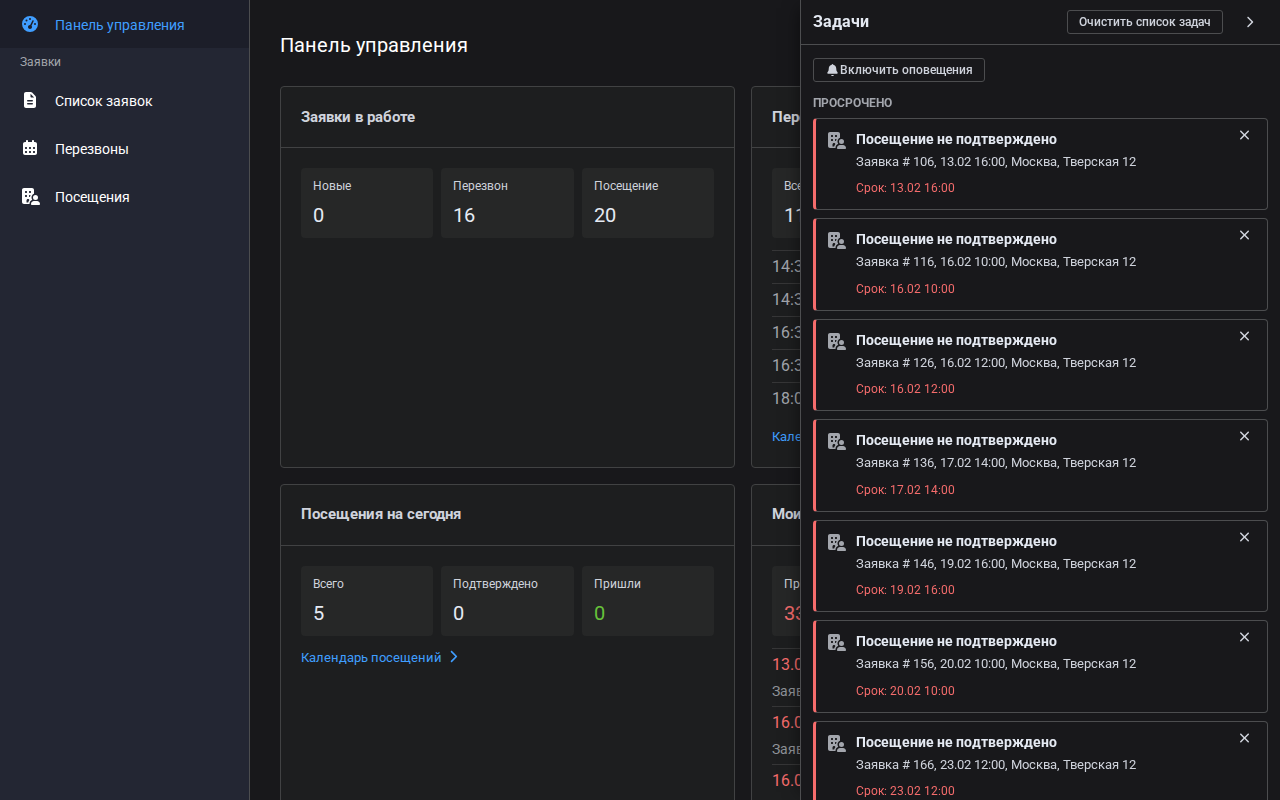Click the visit icon on Заявка # 146 task
This screenshot has width=1280, height=800.
pyautogui.click(x=837, y=542)
